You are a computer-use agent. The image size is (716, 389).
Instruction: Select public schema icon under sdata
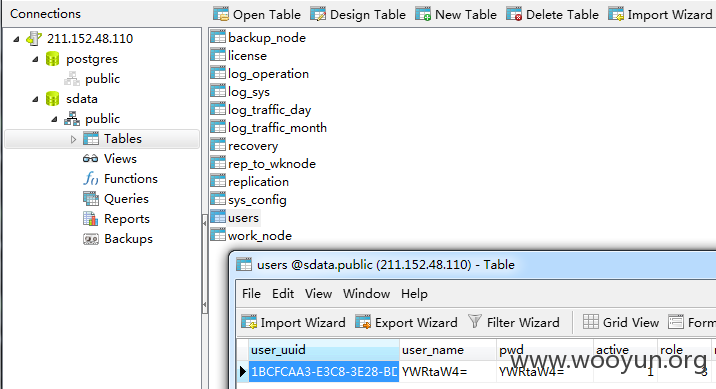[72, 119]
